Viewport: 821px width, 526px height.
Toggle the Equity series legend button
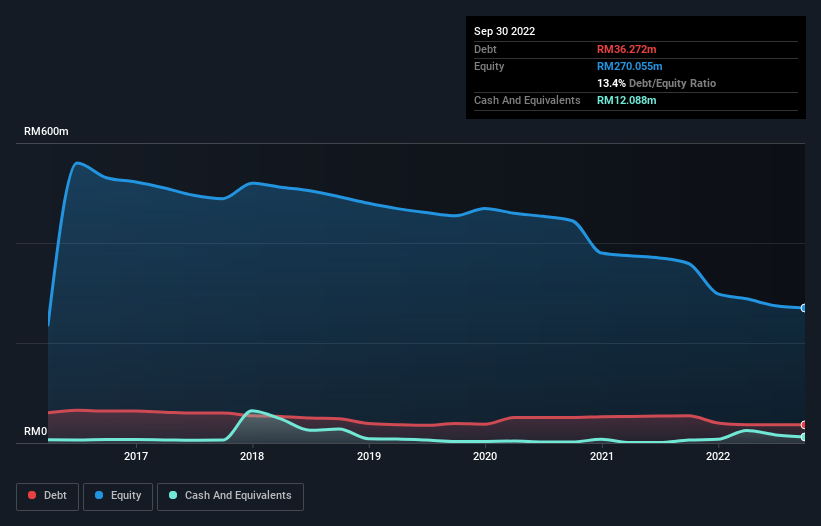click(x=118, y=496)
